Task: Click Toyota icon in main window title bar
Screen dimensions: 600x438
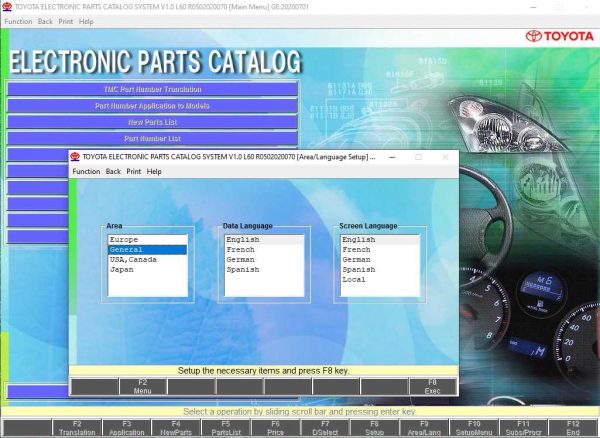Action: pyautogui.click(x=7, y=7)
